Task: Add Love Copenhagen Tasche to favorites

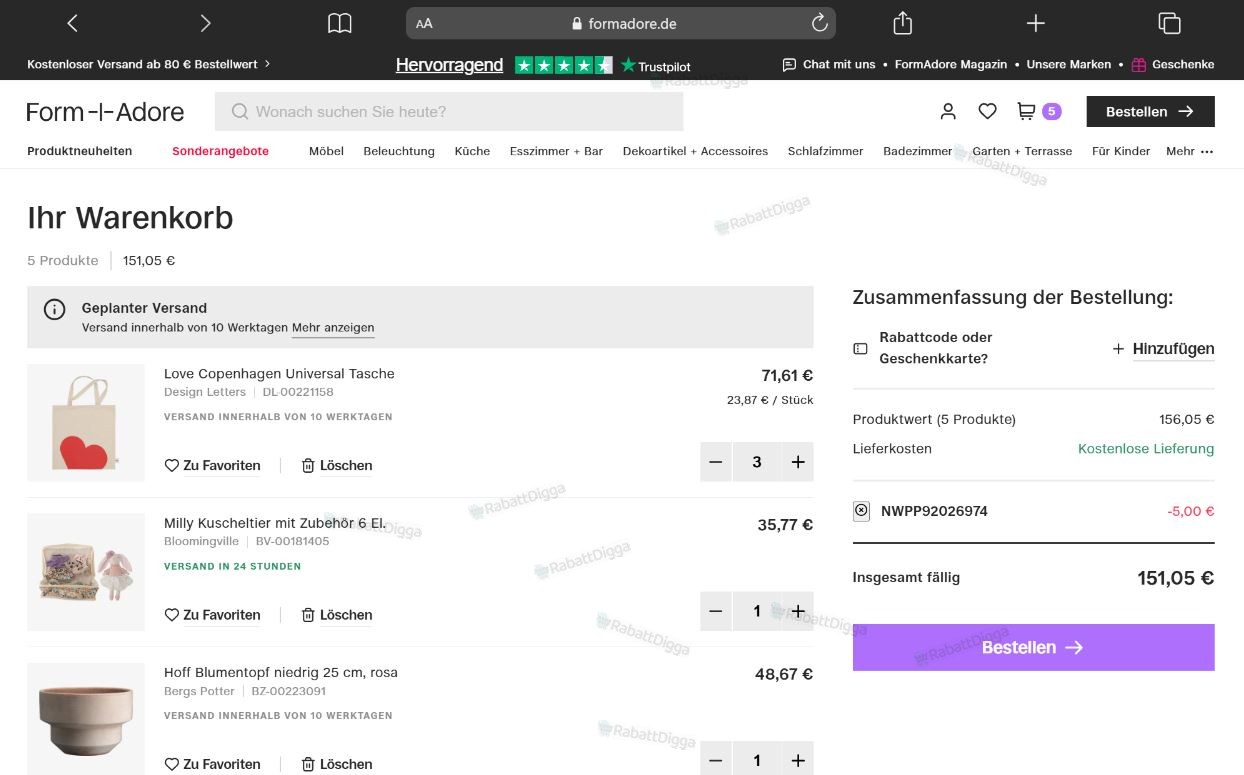Action: tap(212, 466)
